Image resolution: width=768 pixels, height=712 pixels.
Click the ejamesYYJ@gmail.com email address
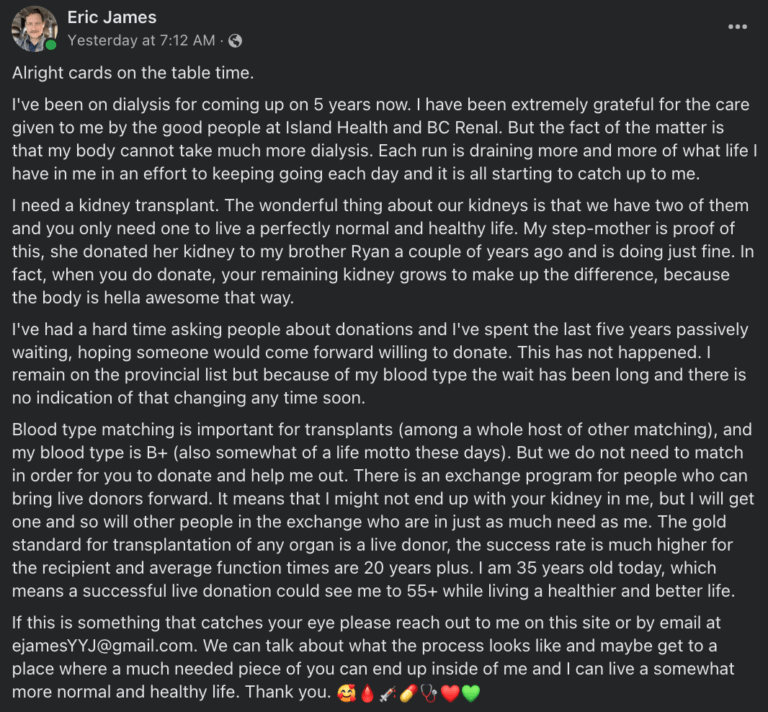click(x=96, y=647)
